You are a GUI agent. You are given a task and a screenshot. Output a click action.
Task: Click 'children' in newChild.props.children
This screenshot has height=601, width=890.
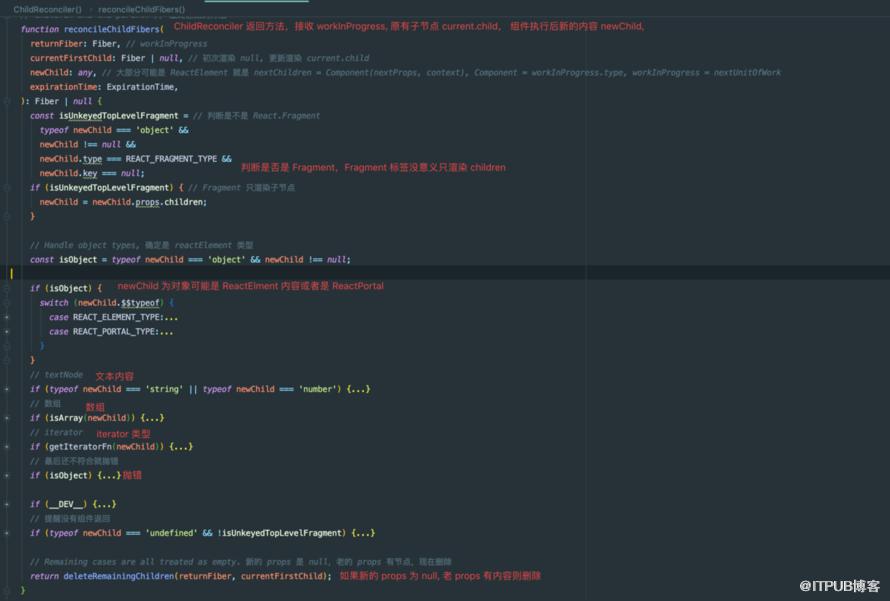click(x=183, y=202)
